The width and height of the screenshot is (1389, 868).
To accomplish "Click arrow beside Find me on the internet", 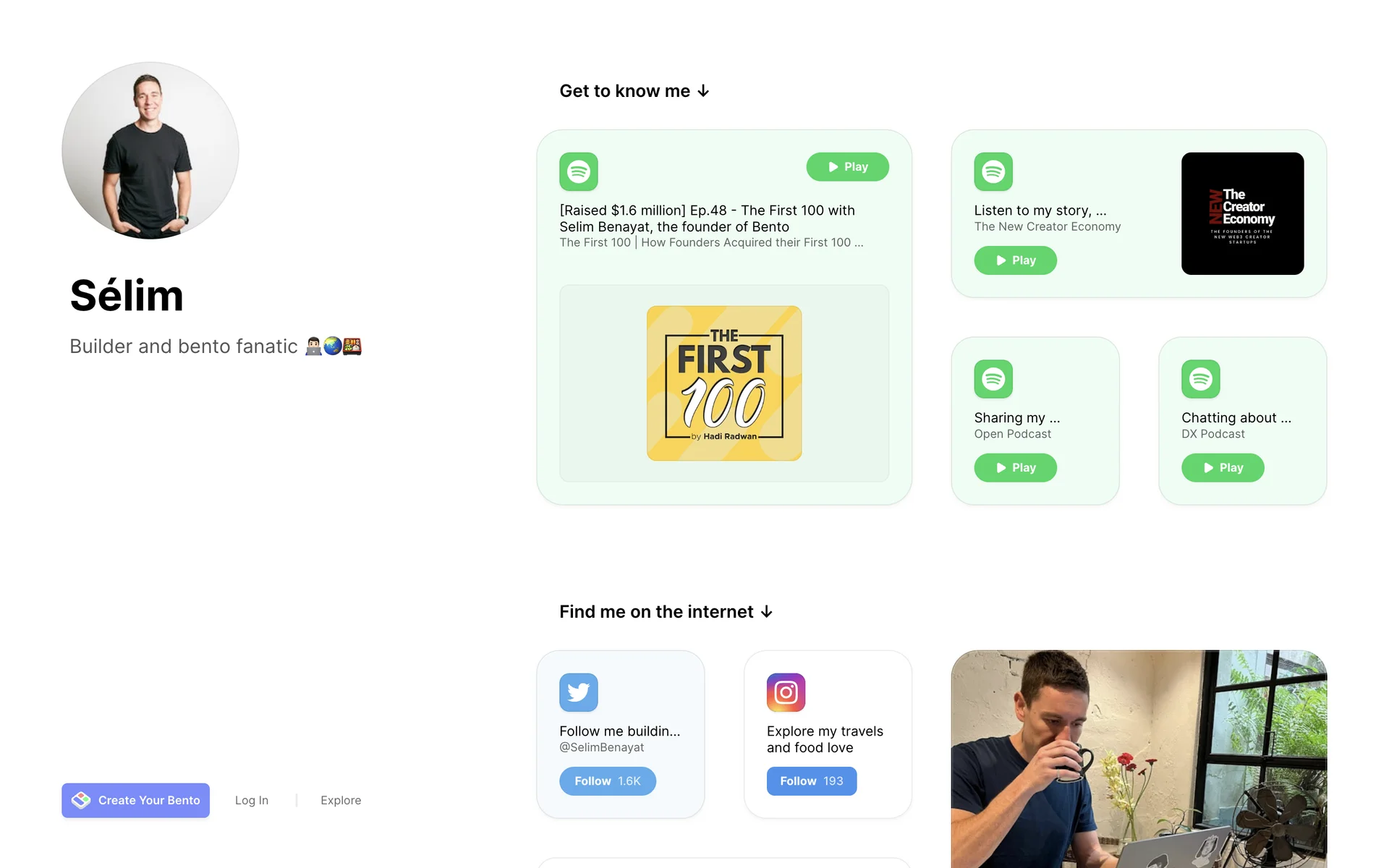I will click(767, 612).
